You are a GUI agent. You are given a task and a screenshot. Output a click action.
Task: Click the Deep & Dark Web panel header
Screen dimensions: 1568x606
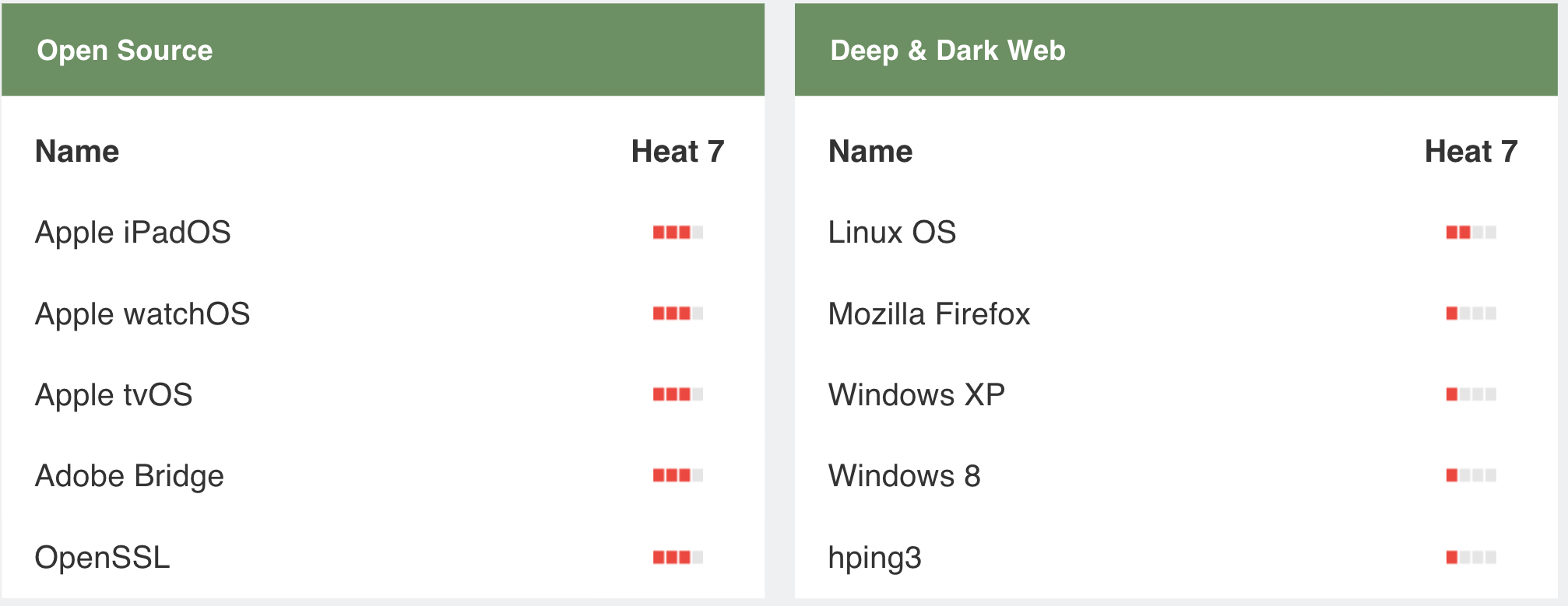1176,50
